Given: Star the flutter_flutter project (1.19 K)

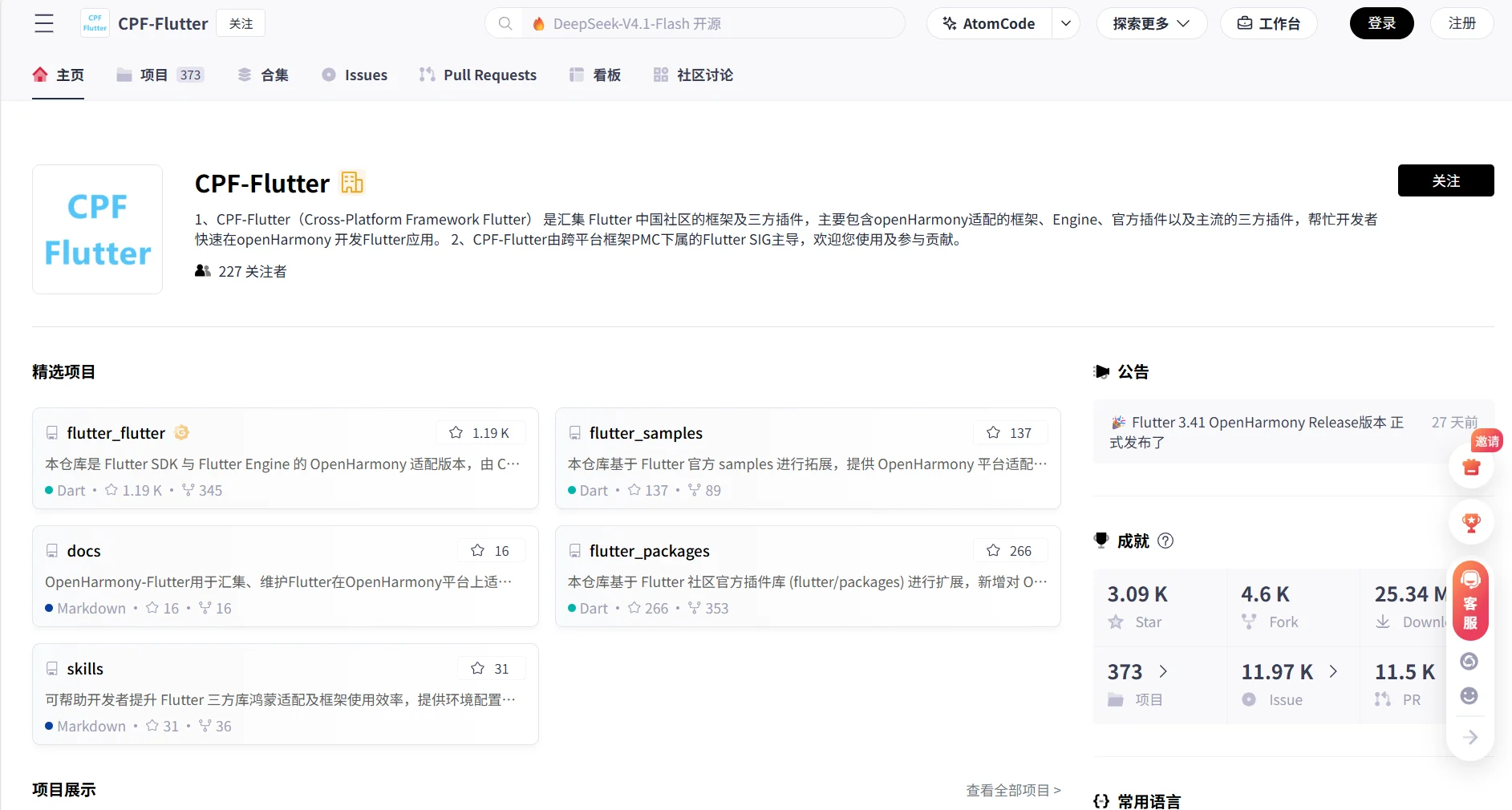Looking at the screenshot, I should coord(480,432).
